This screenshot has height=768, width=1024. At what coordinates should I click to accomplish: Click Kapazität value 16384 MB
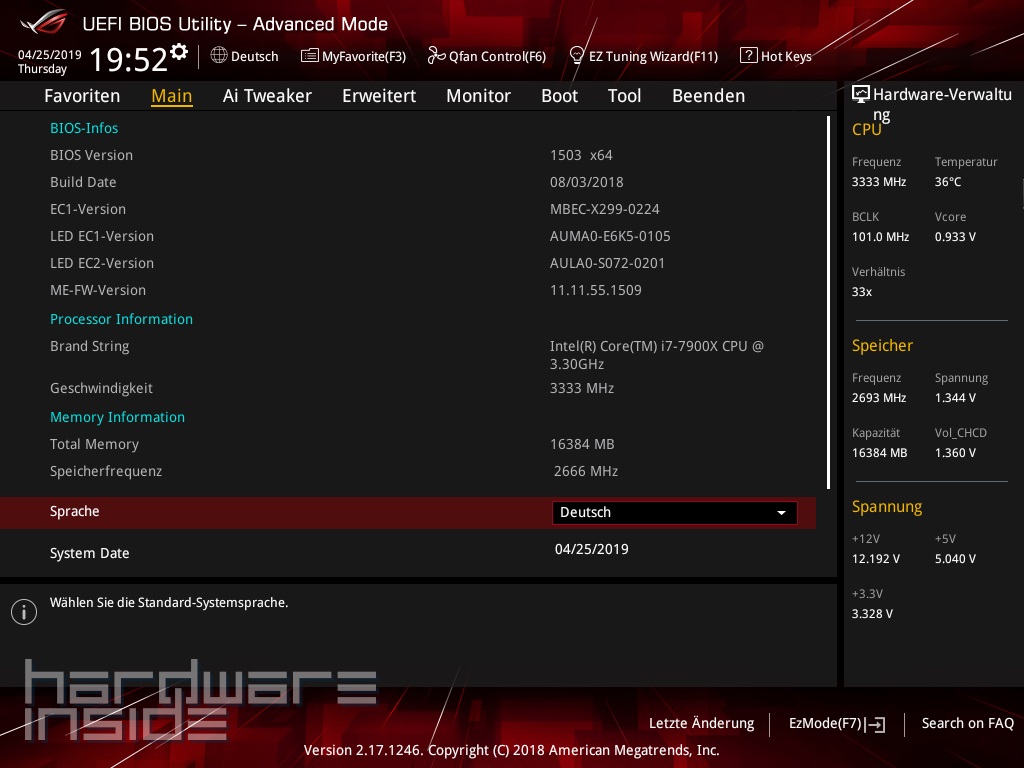point(880,453)
